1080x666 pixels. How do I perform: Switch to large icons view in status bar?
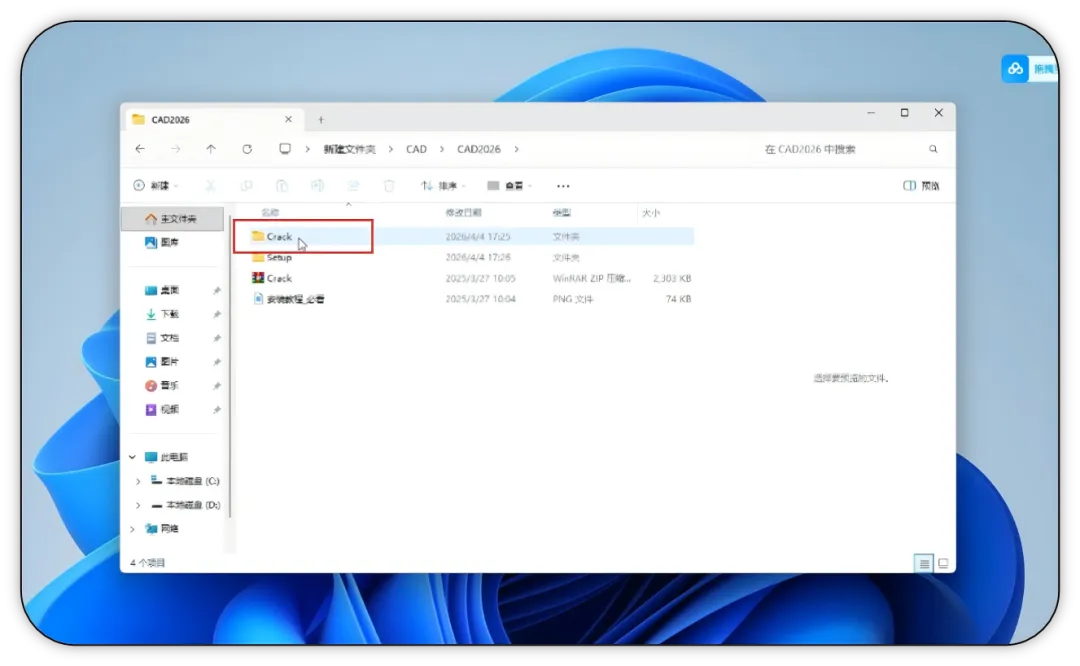(x=943, y=563)
